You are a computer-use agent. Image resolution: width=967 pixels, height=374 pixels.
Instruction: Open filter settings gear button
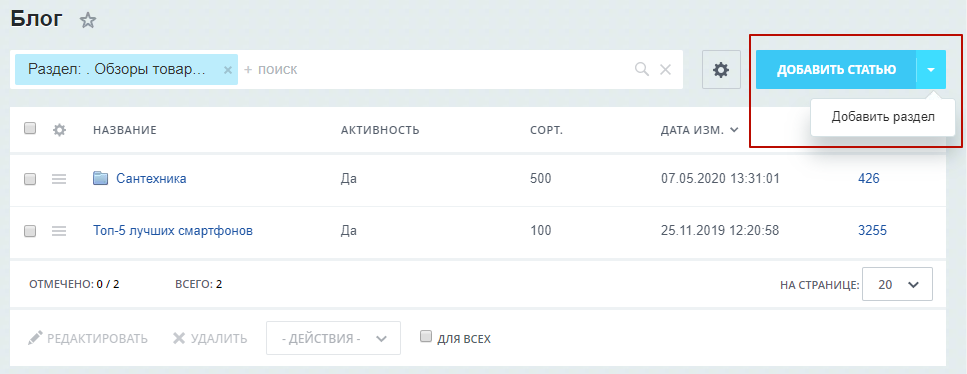point(721,70)
